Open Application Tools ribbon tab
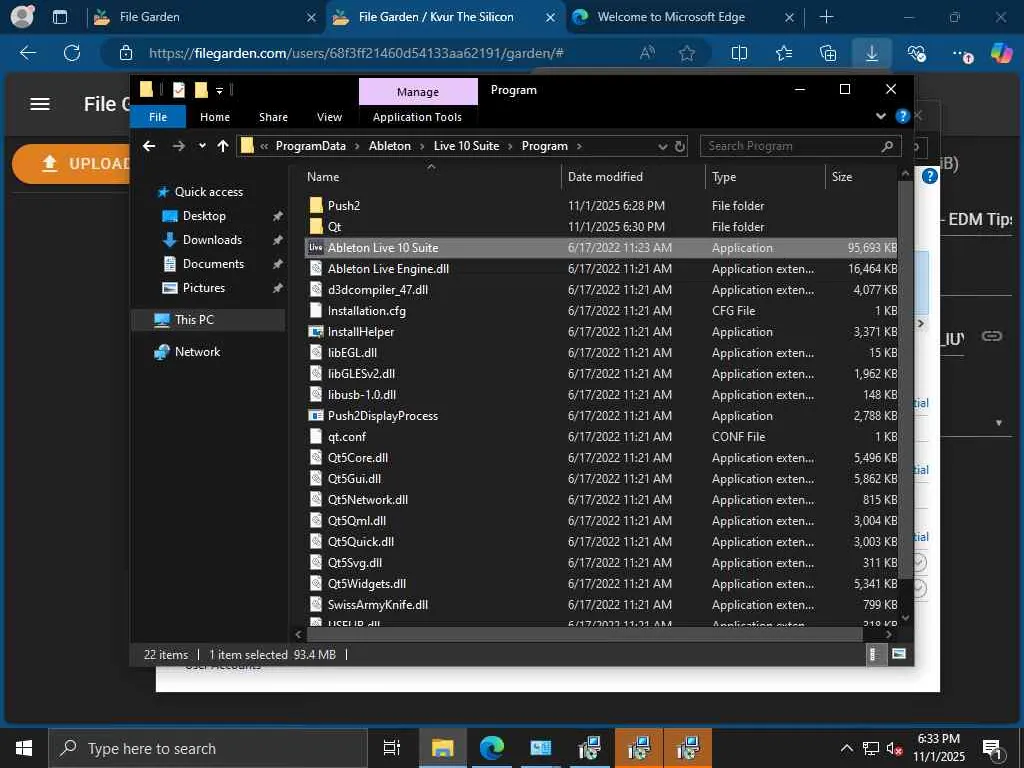Image resolution: width=1024 pixels, height=768 pixels. tap(417, 117)
